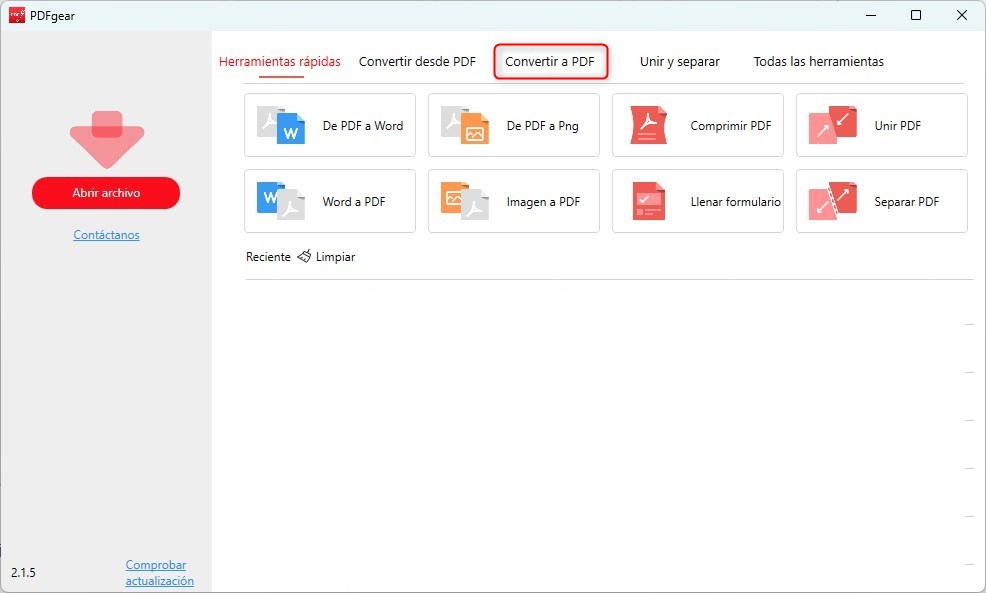Image resolution: width=986 pixels, height=593 pixels.
Task: Open the Convertir desde PDF tab
Action: [x=418, y=62]
